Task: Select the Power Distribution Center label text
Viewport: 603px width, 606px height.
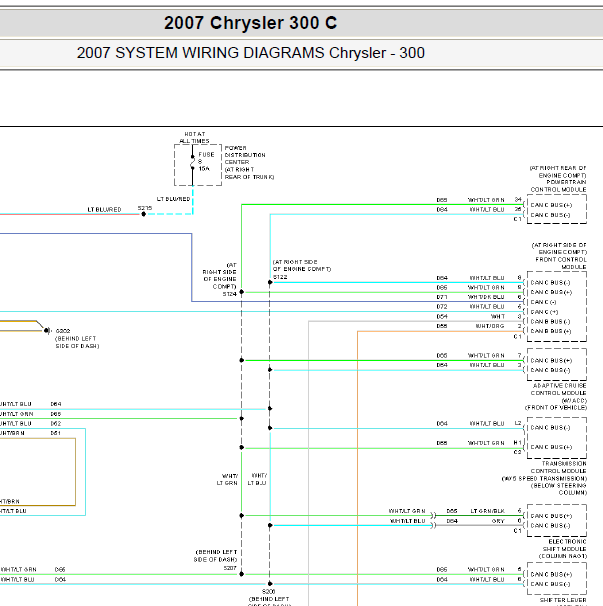Action: pyautogui.click(x=249, y=162)
